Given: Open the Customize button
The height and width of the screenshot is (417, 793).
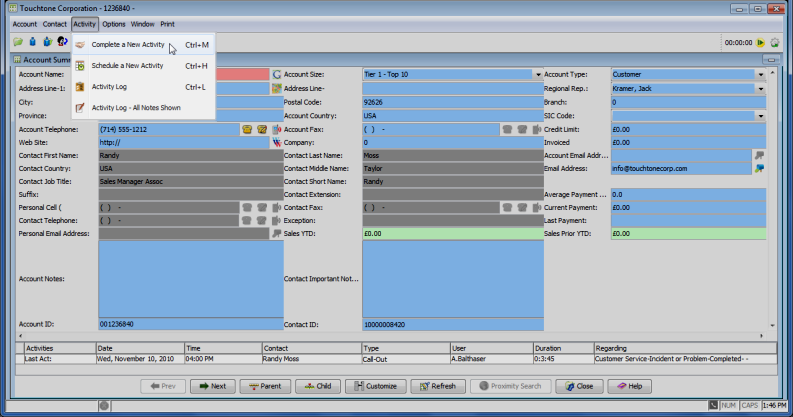Looking at the screenshot, I should 376,386.
